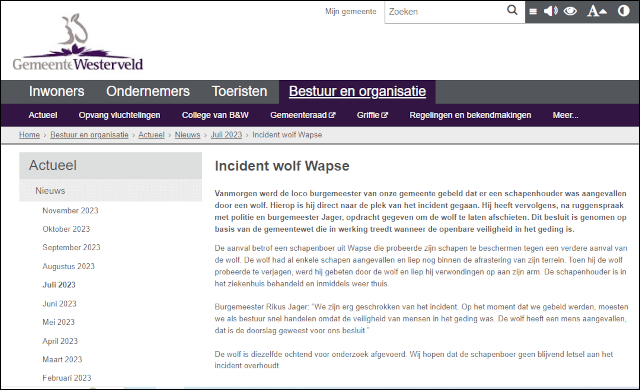Click the search magnifier icon
Viewport: 640px width, 390px height.
[x=512, y=10]
